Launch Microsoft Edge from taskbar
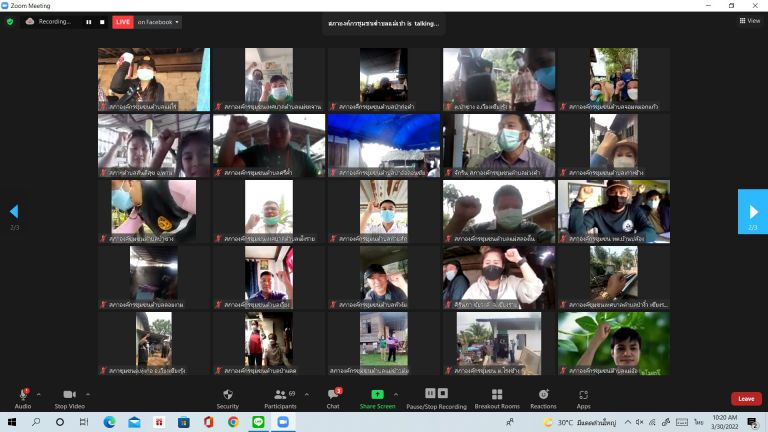 (x=109, y=422)
